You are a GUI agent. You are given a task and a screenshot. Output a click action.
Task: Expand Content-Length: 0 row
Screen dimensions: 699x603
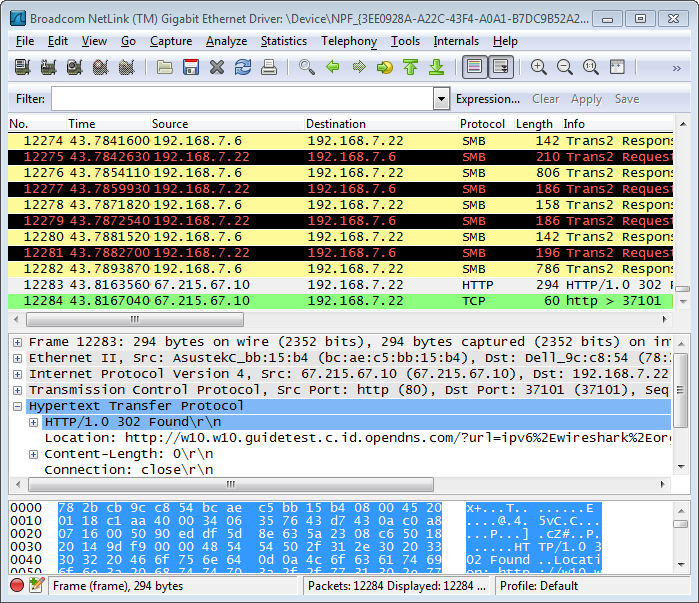(33, 454)
